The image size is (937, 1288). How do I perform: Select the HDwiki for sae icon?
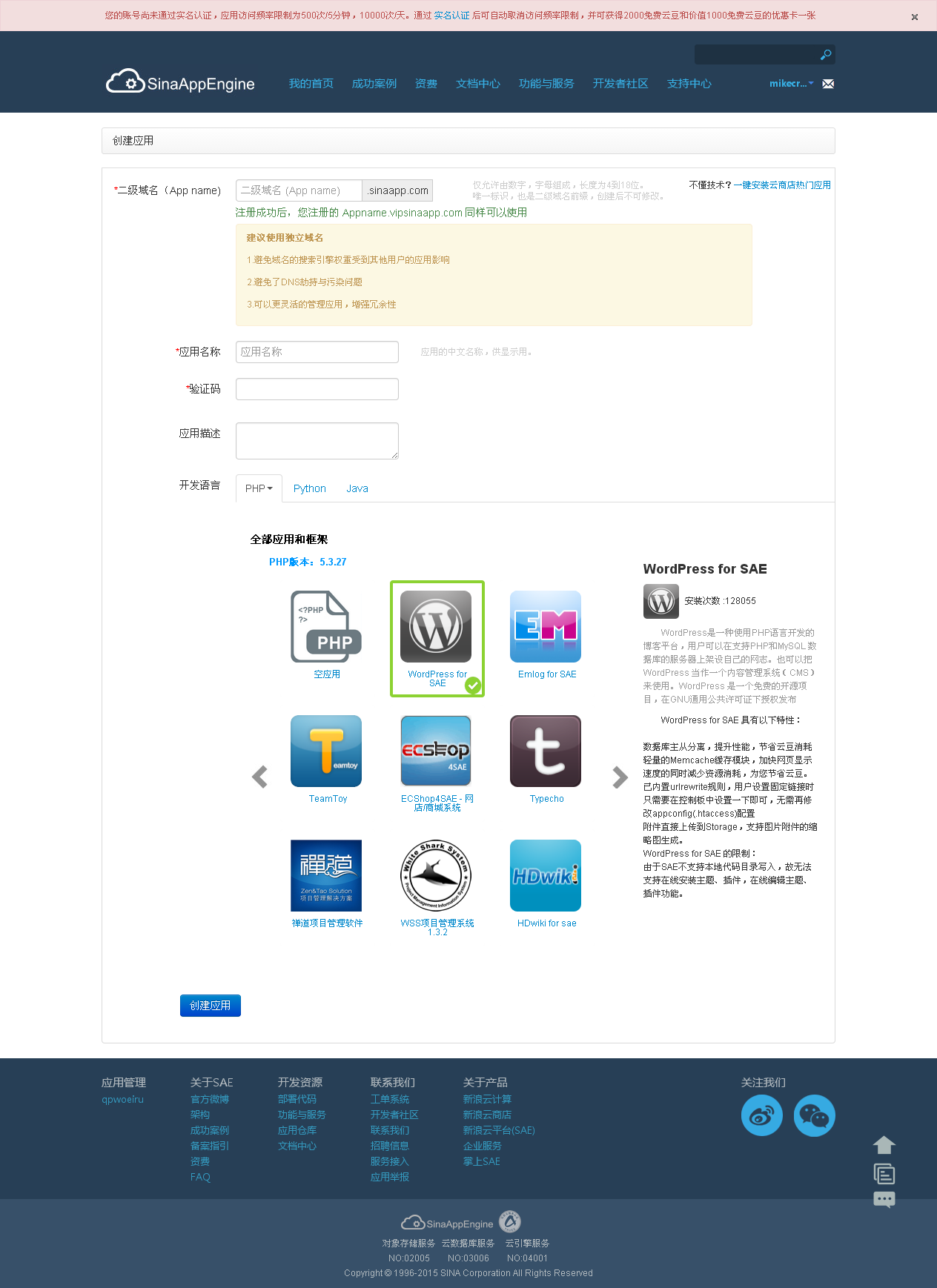coord(546,875)
